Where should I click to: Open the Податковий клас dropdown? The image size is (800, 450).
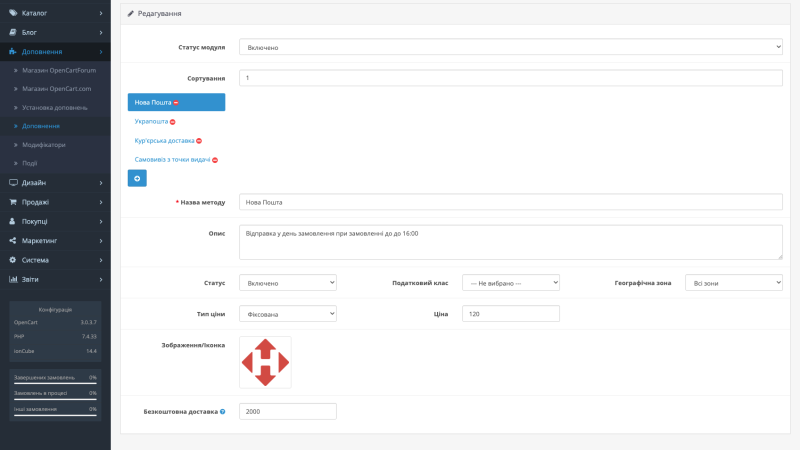511,283
